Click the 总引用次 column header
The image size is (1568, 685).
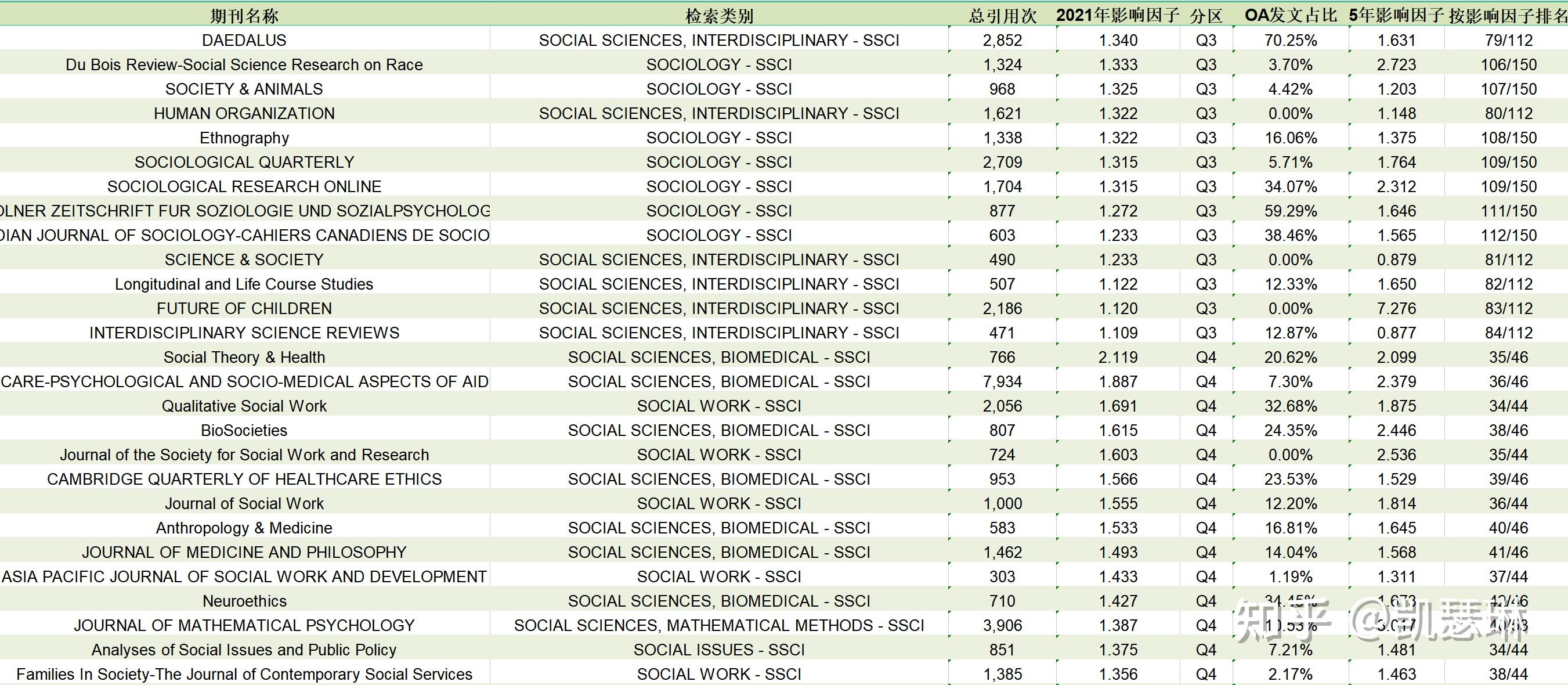(1002, 15)
